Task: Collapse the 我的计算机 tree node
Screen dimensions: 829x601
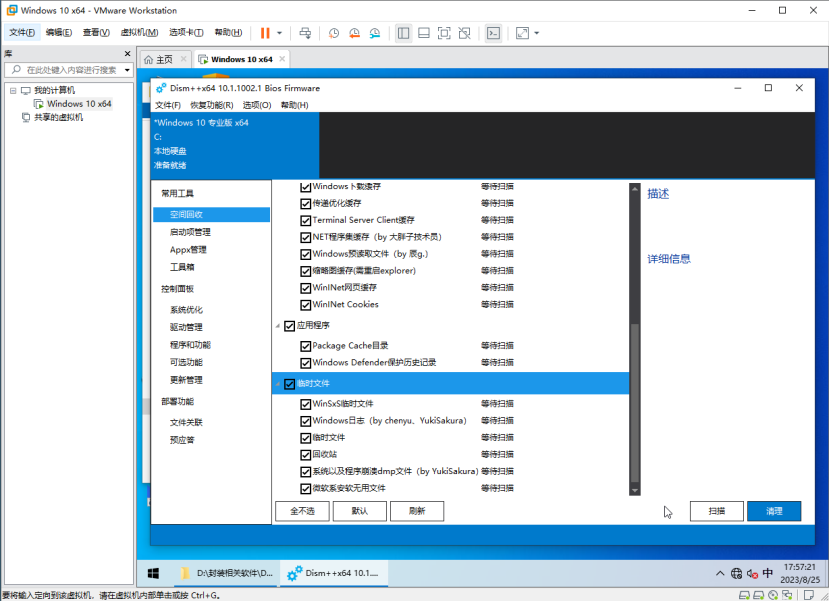Action: pyautogui.click(x=13, y=90)
